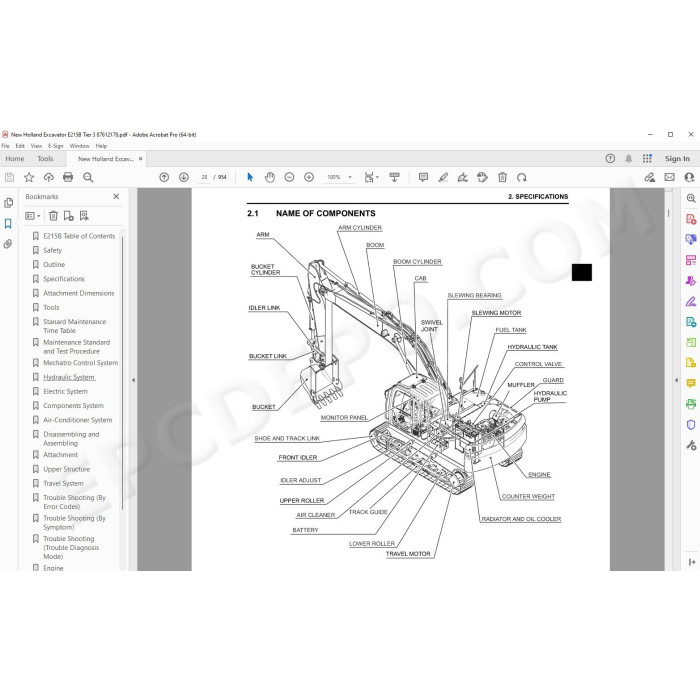Delete the selected bookmark
This screenshot has width=700, height=700.
tap(53, 216)
